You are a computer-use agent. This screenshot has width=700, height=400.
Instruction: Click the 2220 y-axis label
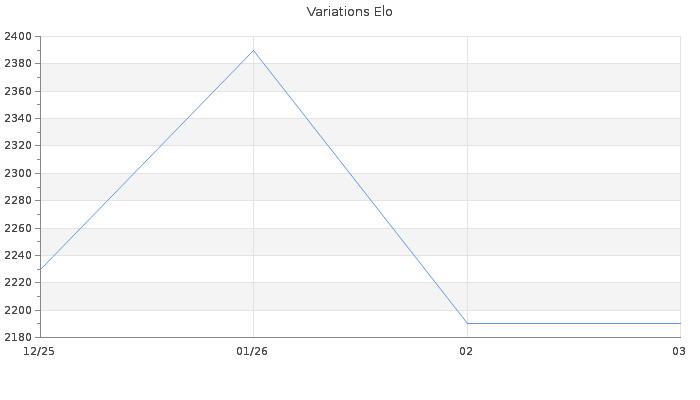point(19,282)
